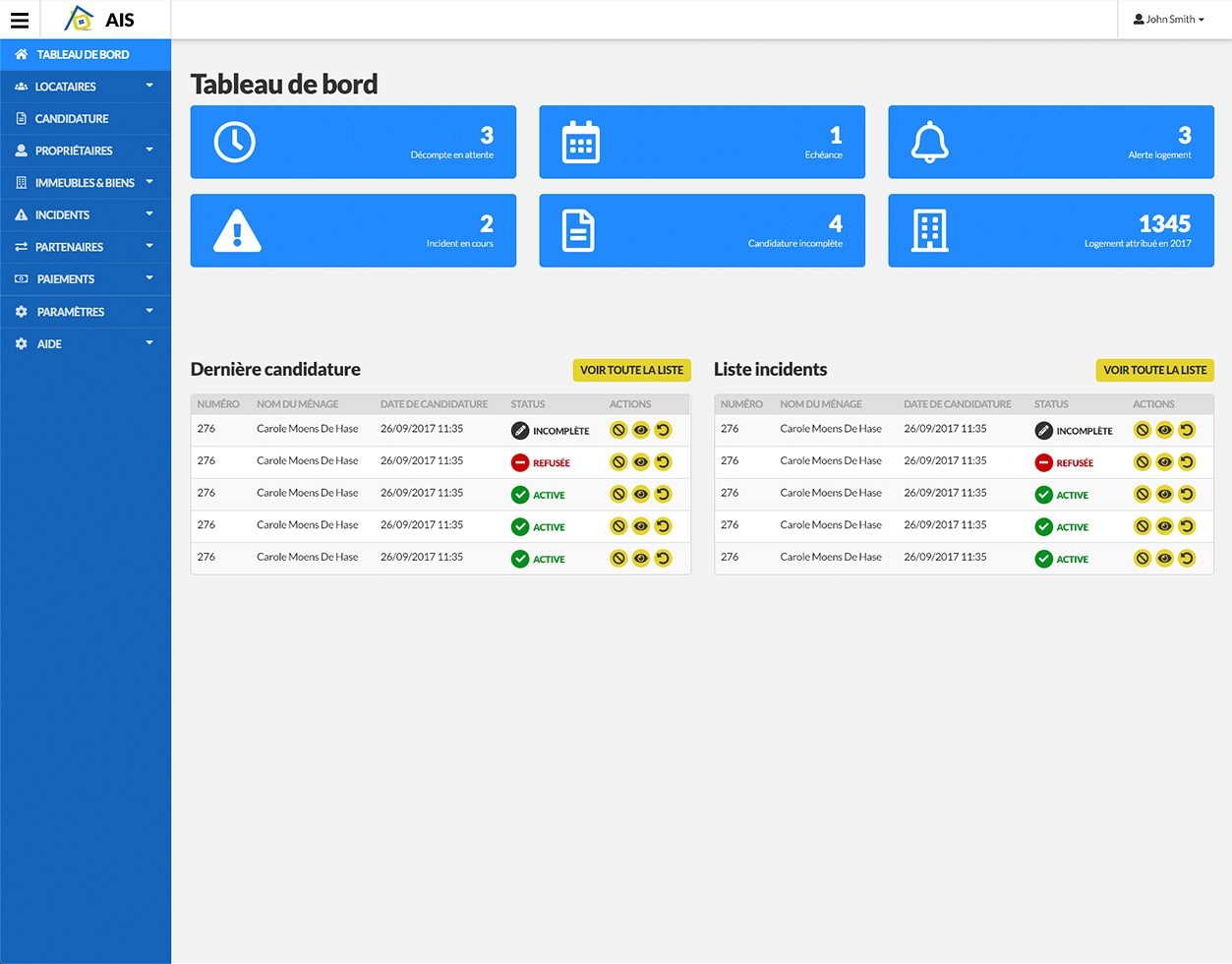Screen dimensions: 1232x964
Task: Select Paiements in the sidebar menu
Action: [86, 279]
